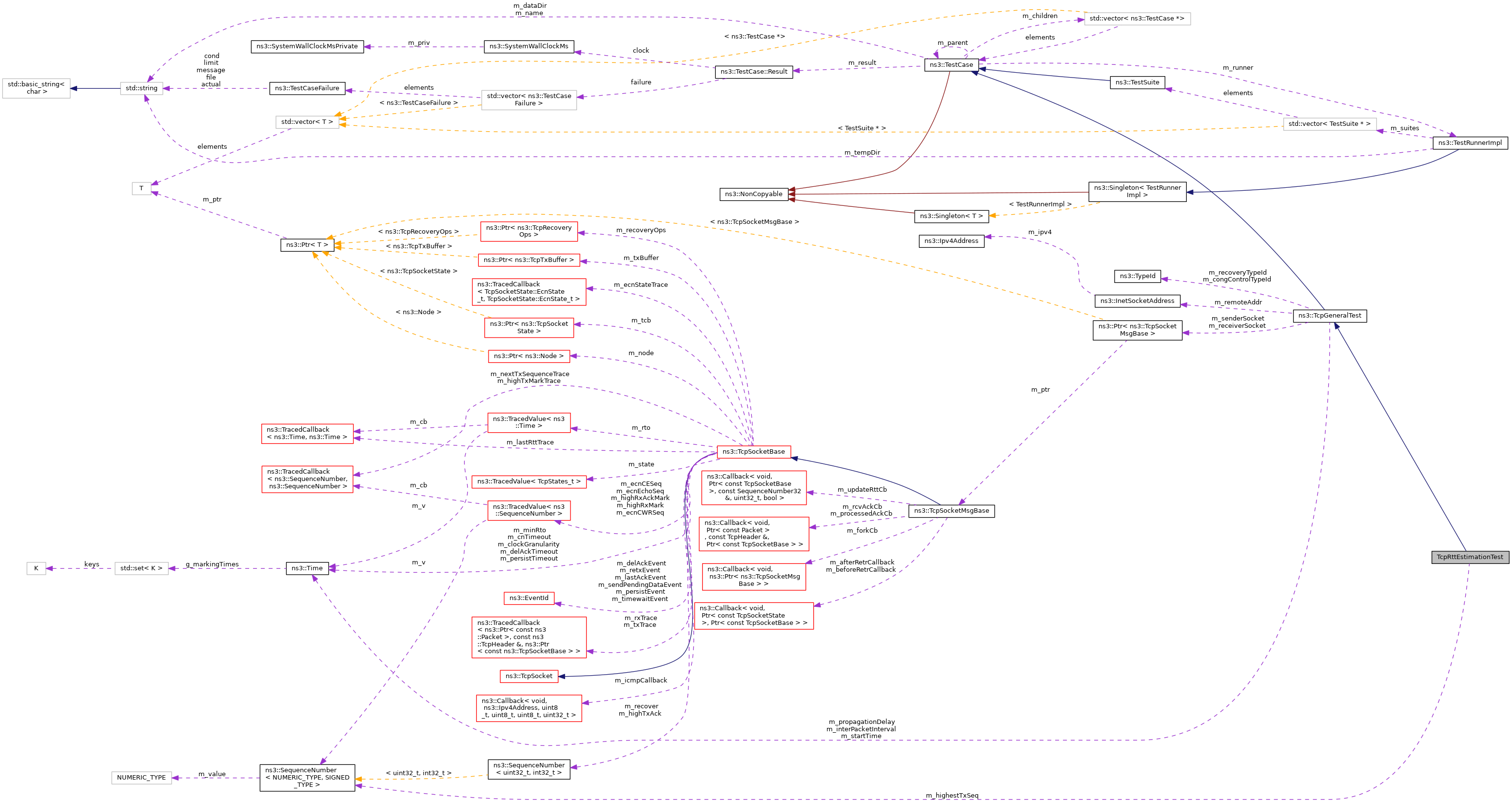Click the ns3::Ipv4Address node
The width and height of the screenshot is (1512, 802).
(951, 241)
